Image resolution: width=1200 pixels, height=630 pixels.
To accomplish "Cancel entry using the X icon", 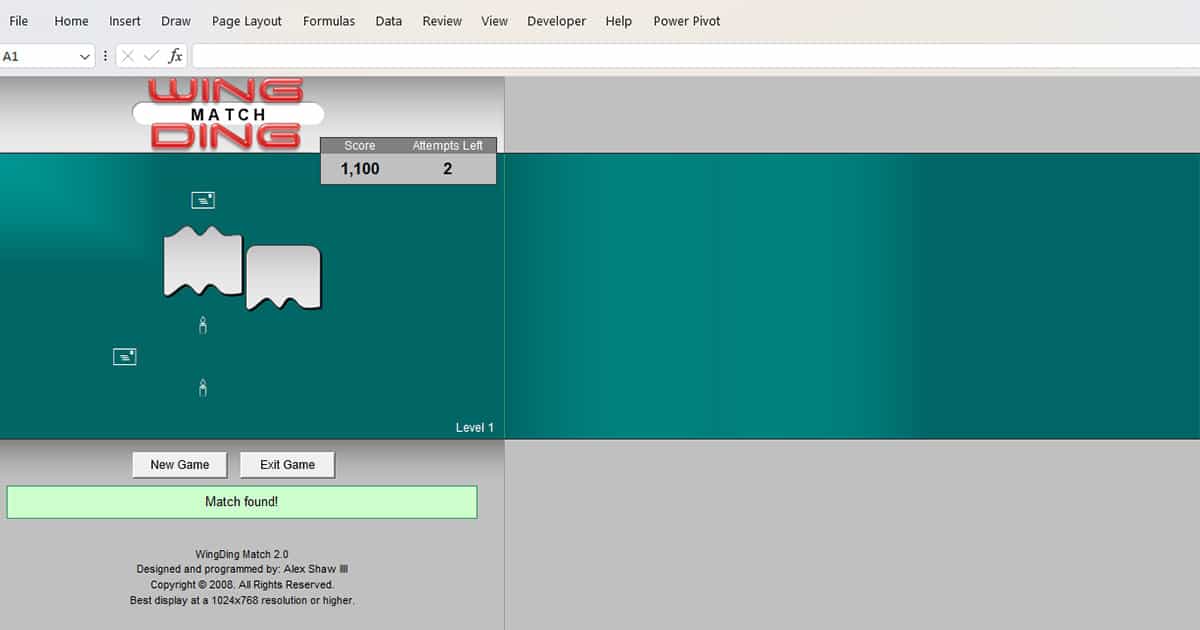I will (x=128, y=56).
